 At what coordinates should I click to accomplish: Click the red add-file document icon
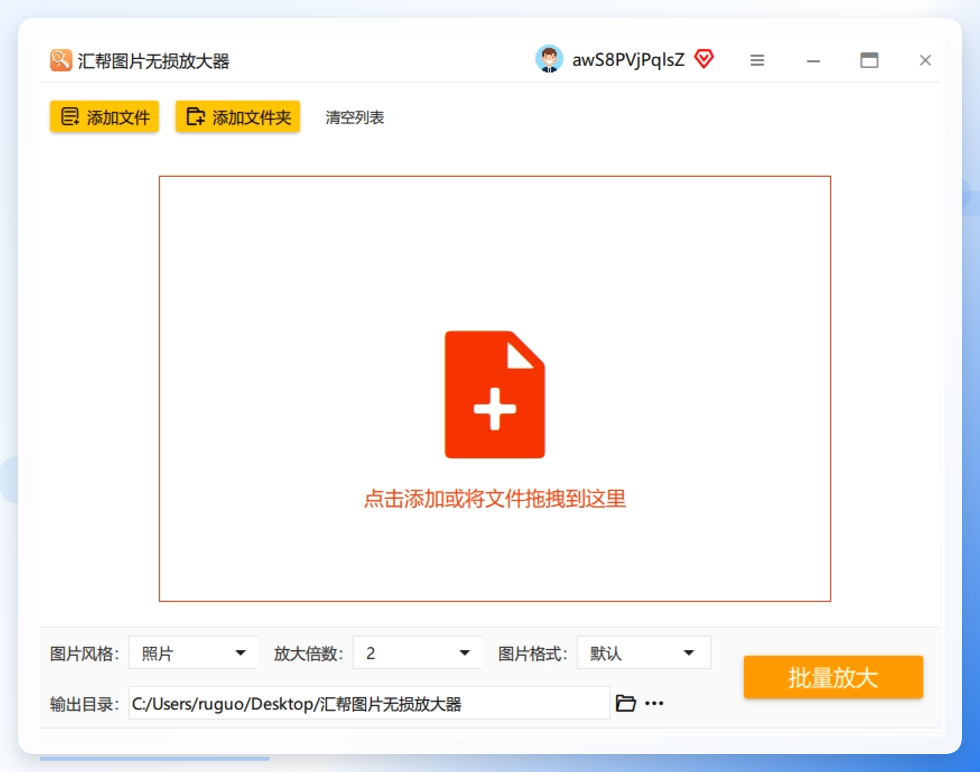coord(494,394)
